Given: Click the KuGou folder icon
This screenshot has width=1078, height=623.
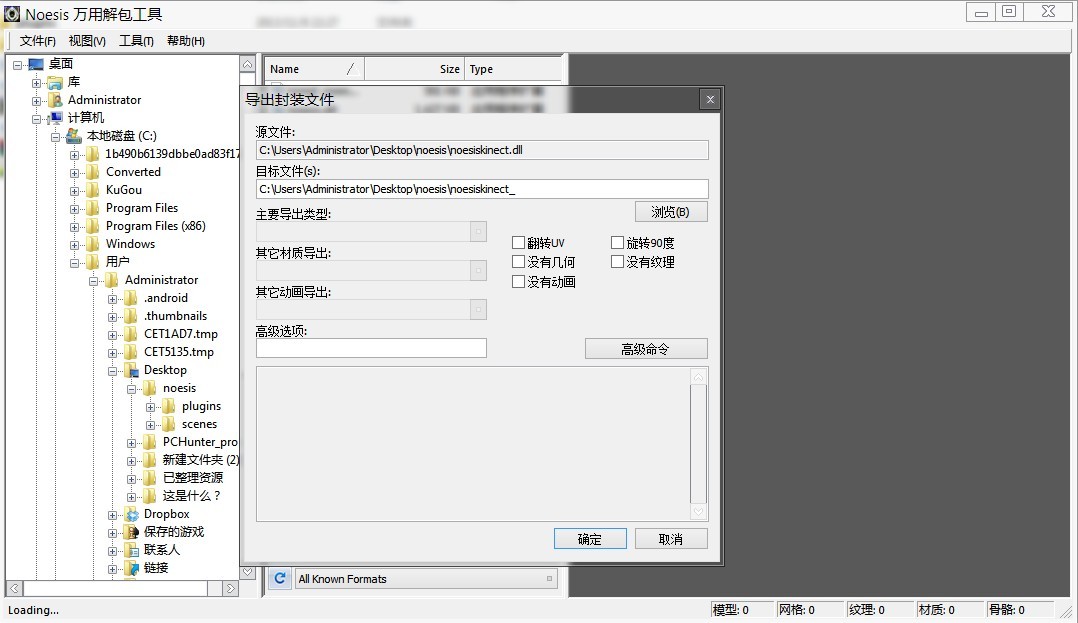Looking at the screenshot, I should point(93,190).
